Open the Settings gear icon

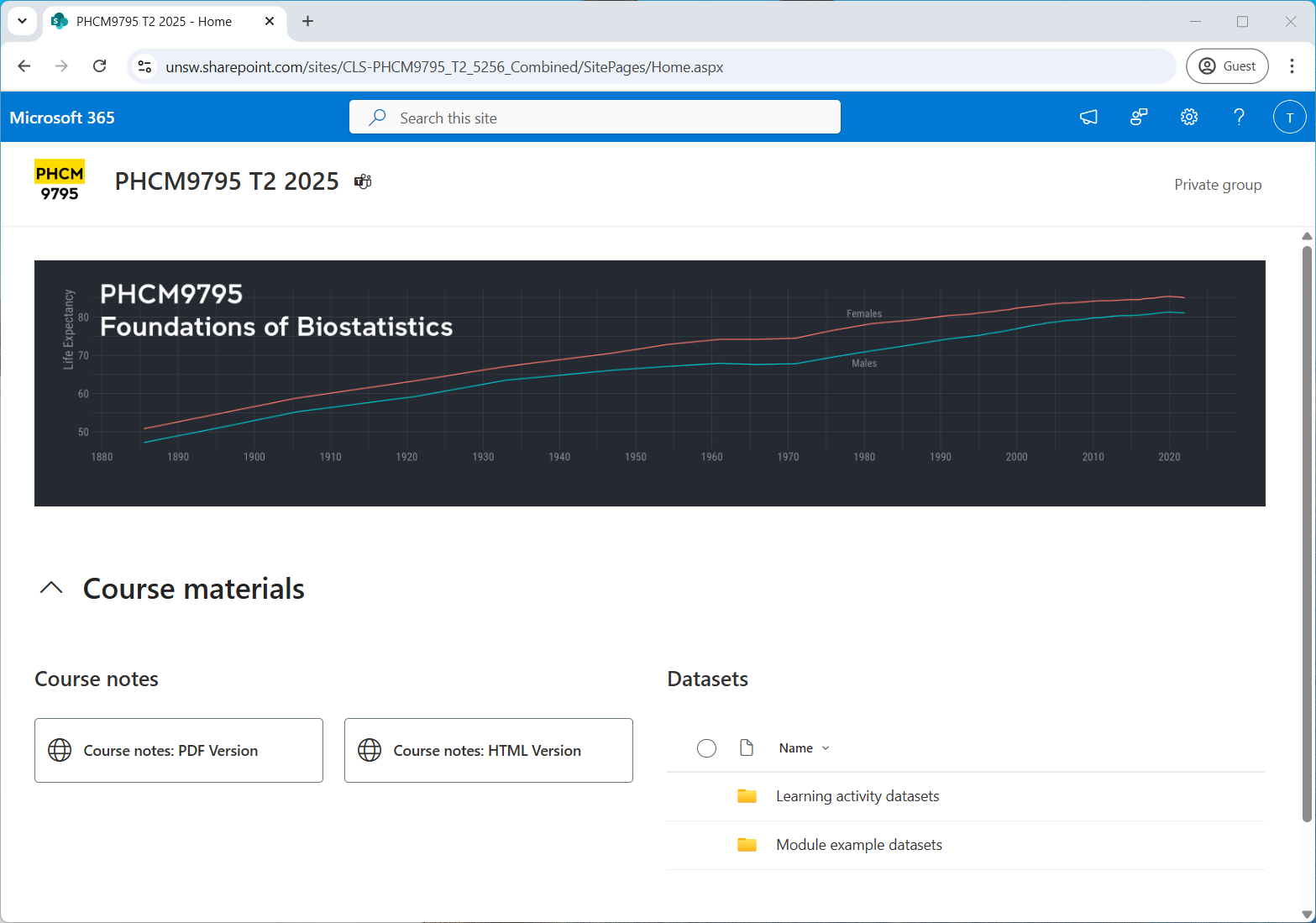[1189, 118]
